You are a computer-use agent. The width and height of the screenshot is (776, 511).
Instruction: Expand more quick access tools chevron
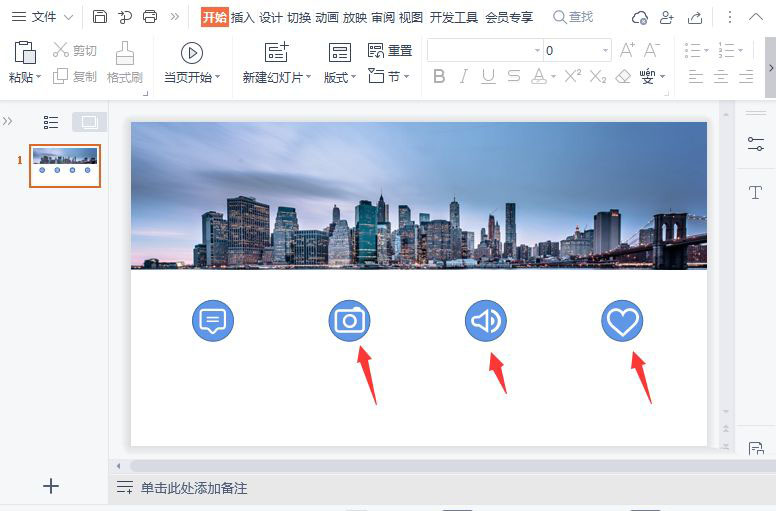pyautogui.click(x=175, y=17)
